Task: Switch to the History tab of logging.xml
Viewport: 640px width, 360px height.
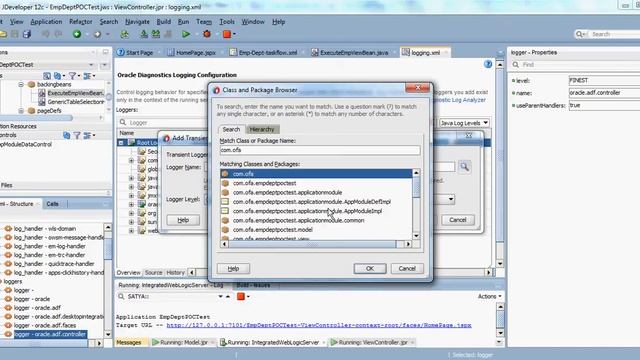Action: click(x=176, y=272)
